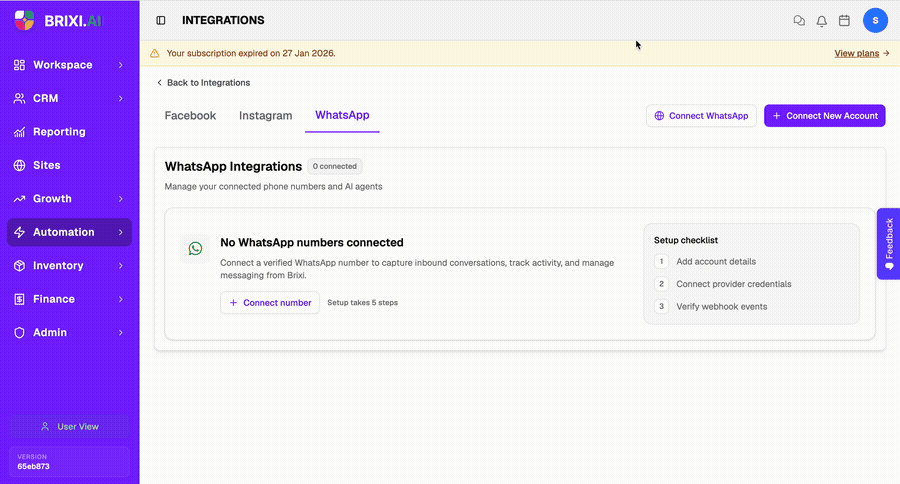Click the Connect number button
The height and width of the screenshot is (484, 900).
point(270,303)
